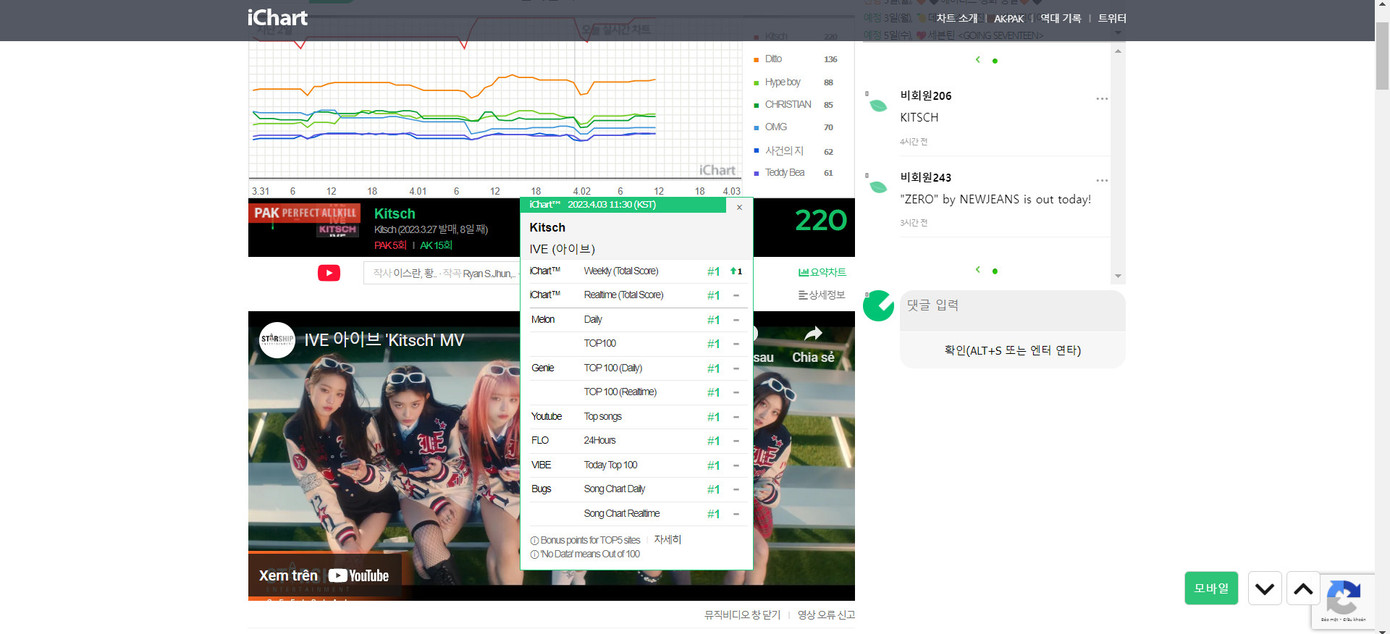The height and width of the screenshot is (634, 1390).
Task: Click the Hype boy legend color swatch
Action: coord(756,83)
